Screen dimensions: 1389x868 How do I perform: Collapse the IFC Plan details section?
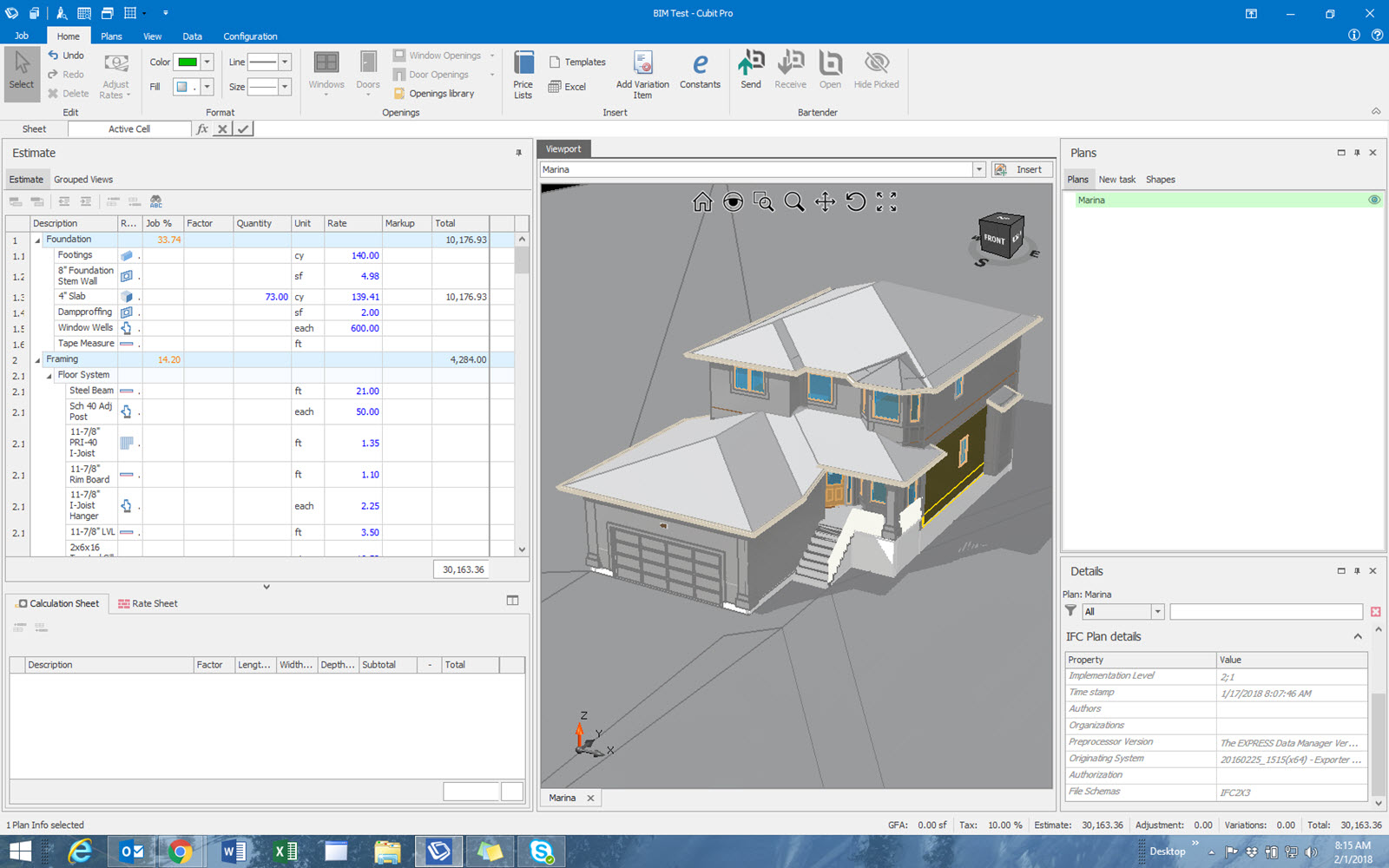[x=1358, y=637]
